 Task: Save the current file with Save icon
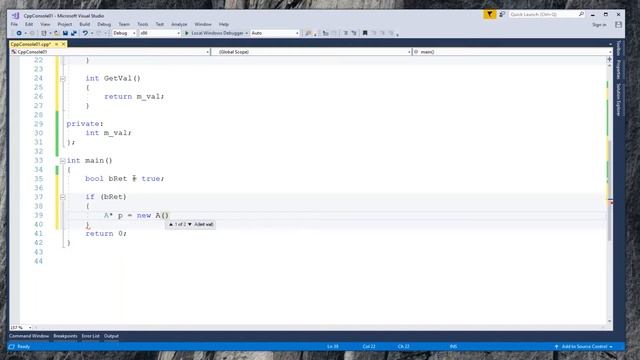click(x=65, y=33)
